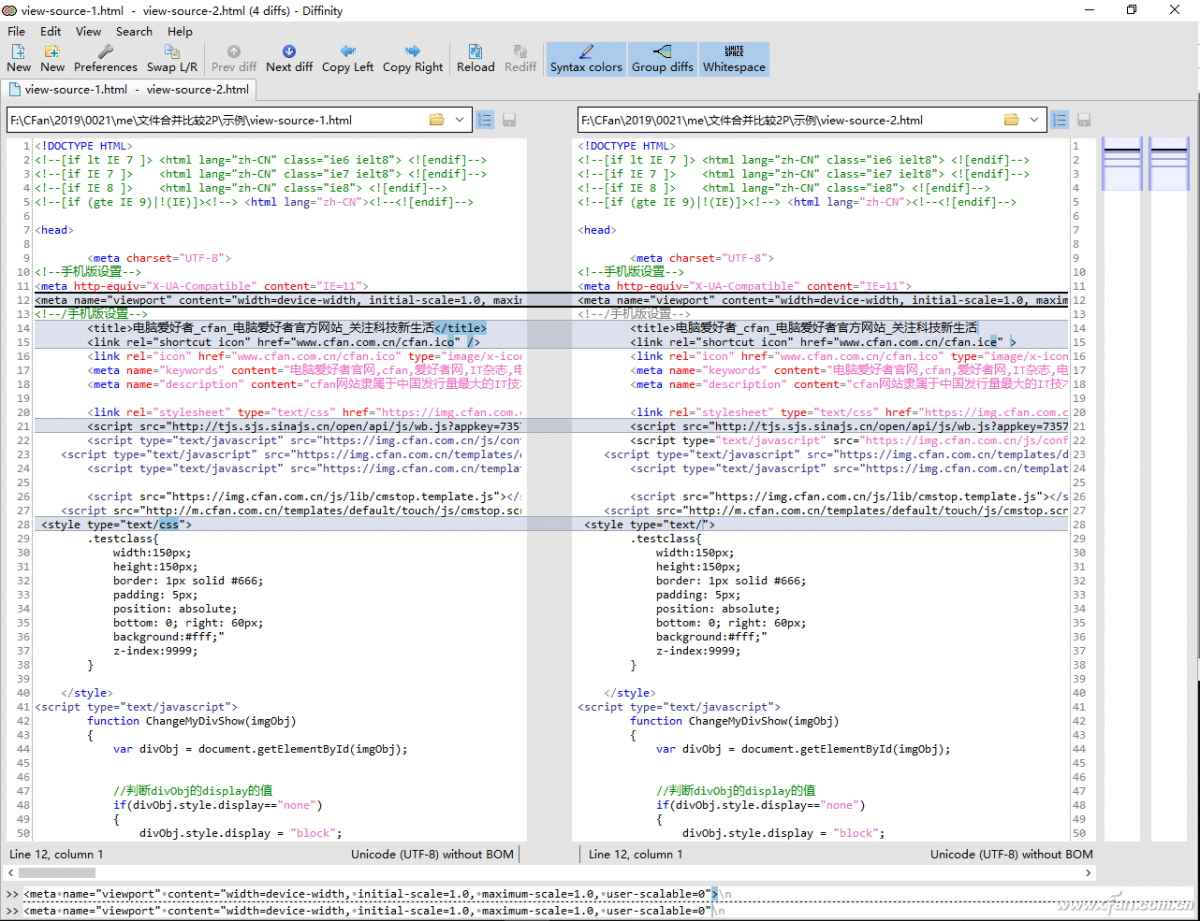Click '<style type="text/">' in right pane
The image size is (1200, 921).
pyautogui.click(x=651, y=524)
